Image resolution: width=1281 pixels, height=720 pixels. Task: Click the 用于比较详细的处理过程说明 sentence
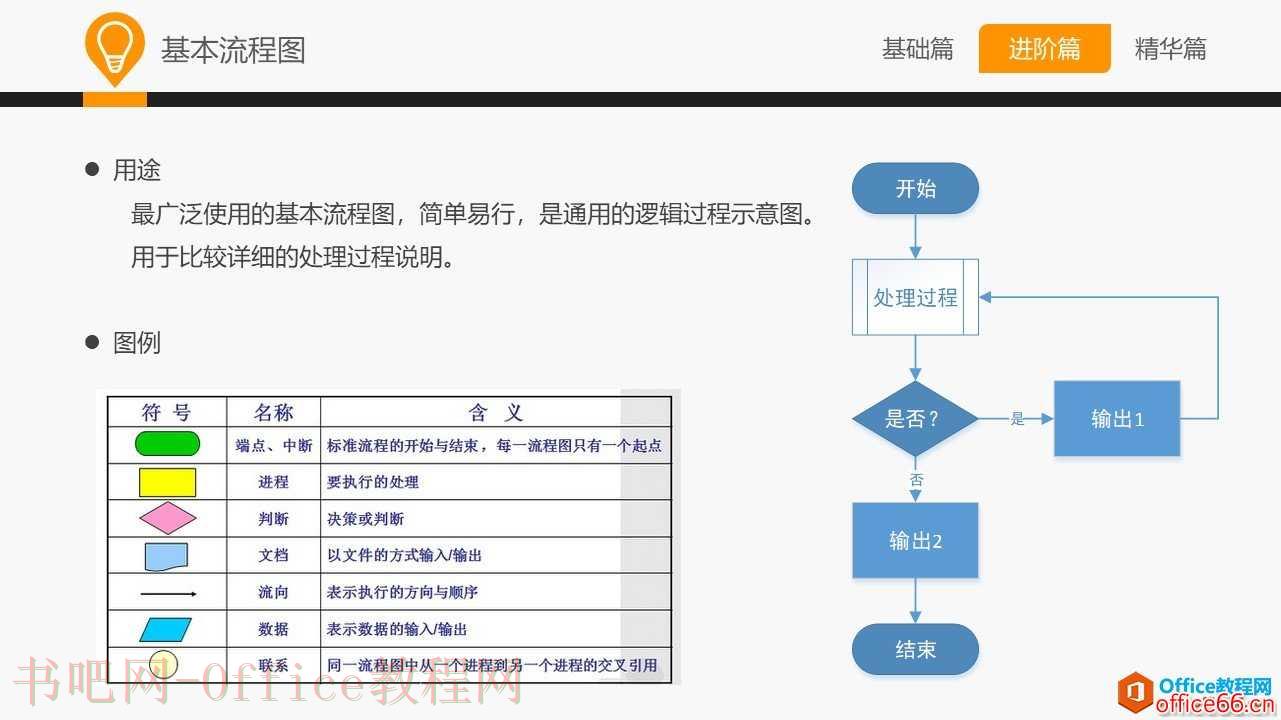pos(294,257)
